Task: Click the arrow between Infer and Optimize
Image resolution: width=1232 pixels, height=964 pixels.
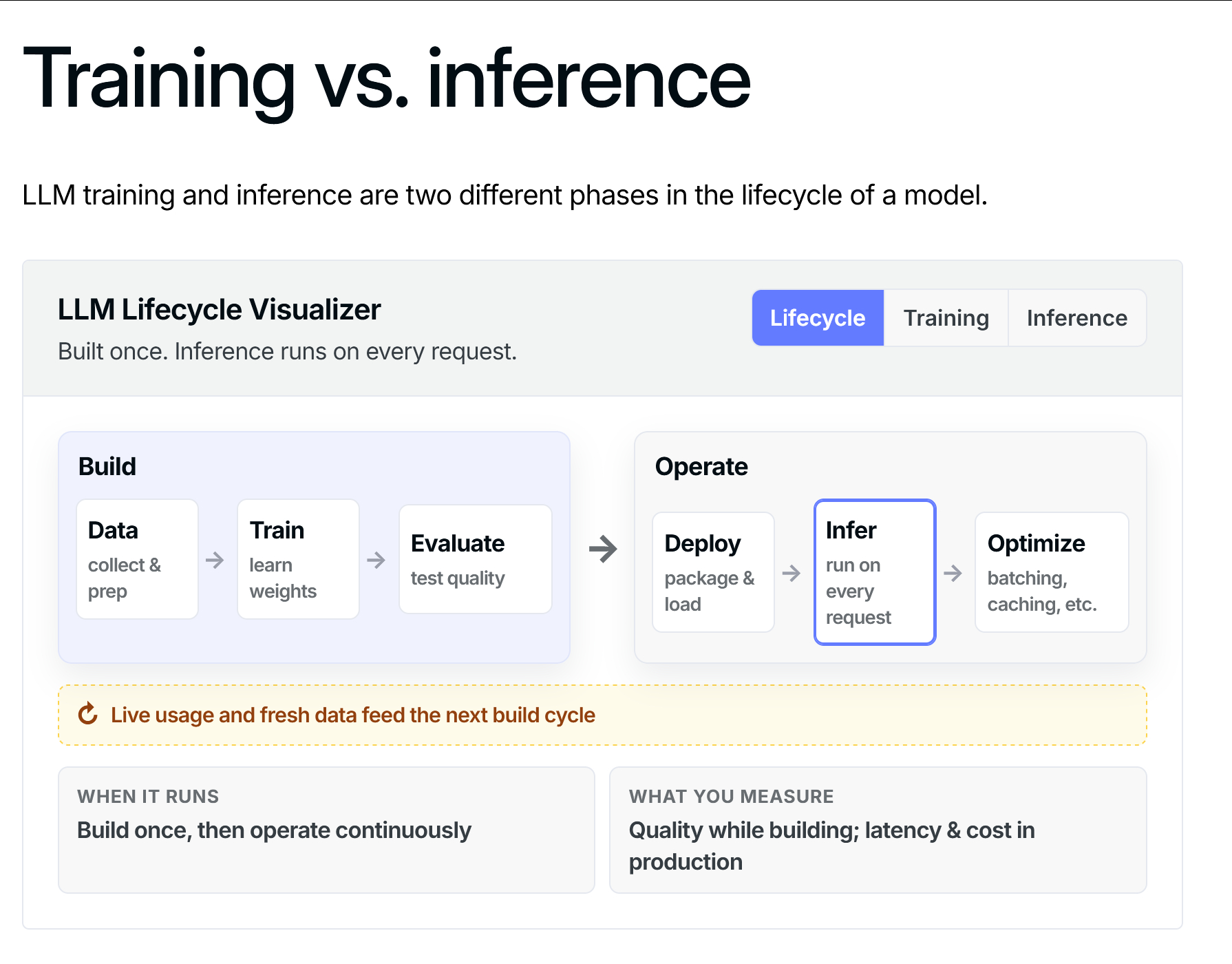Action: 953,573
